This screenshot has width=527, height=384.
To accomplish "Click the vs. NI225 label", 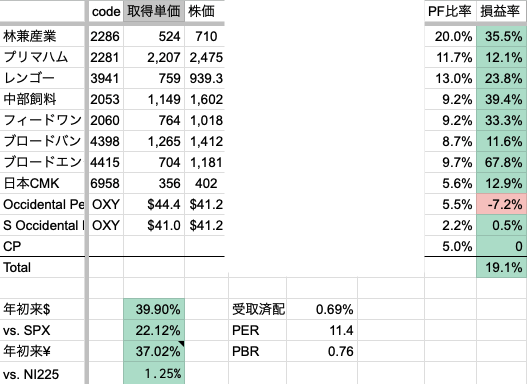I will (42, 373).
